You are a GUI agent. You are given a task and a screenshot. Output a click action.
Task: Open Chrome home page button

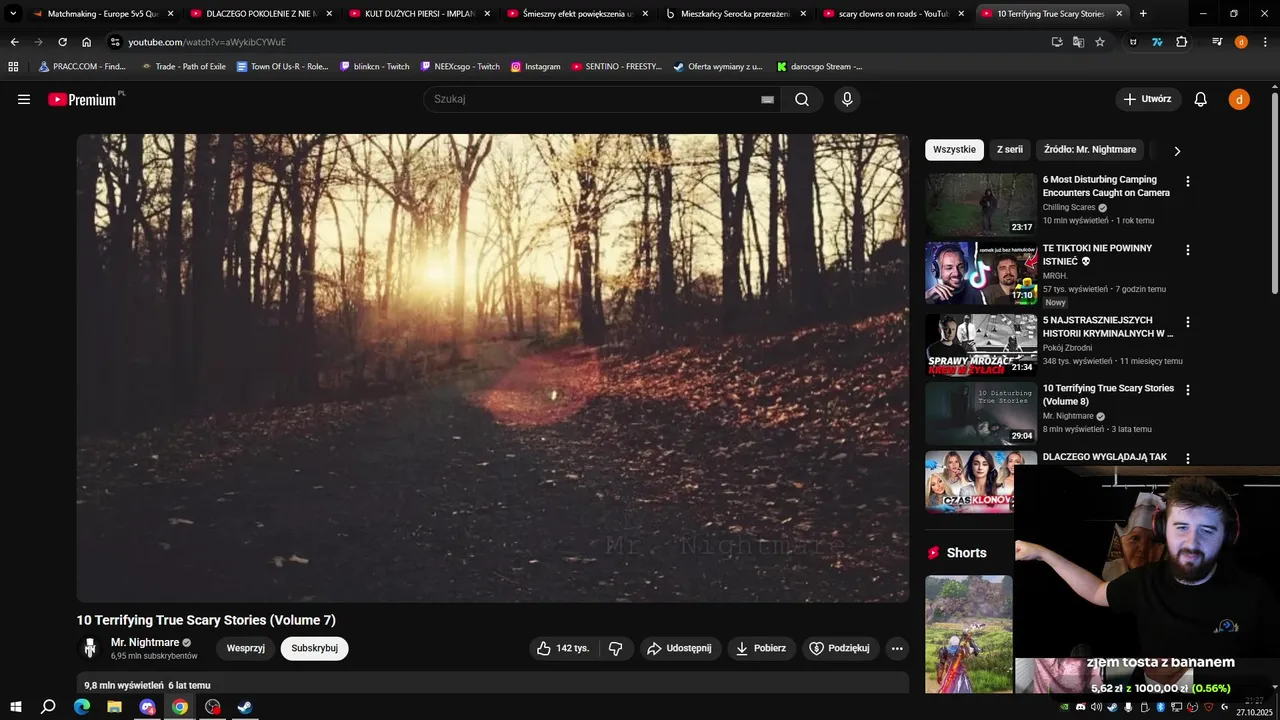pyautogui.click(x=86, y=42)
